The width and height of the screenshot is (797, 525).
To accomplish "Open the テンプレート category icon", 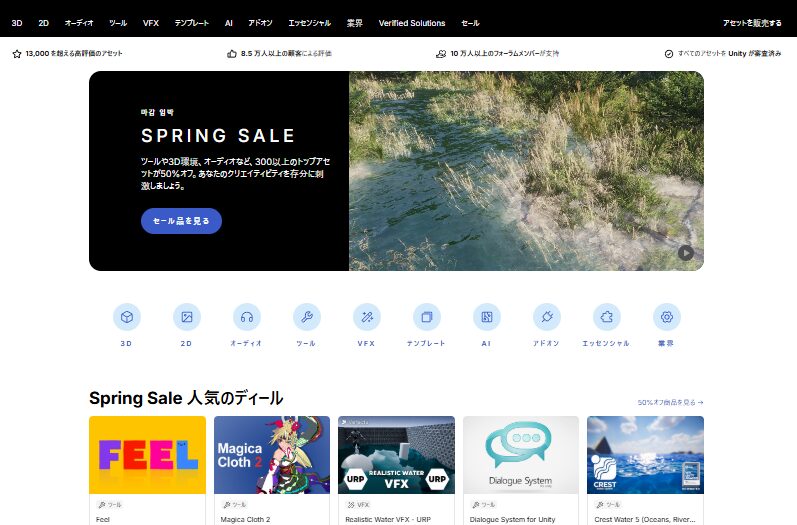I will coord(426,317).
